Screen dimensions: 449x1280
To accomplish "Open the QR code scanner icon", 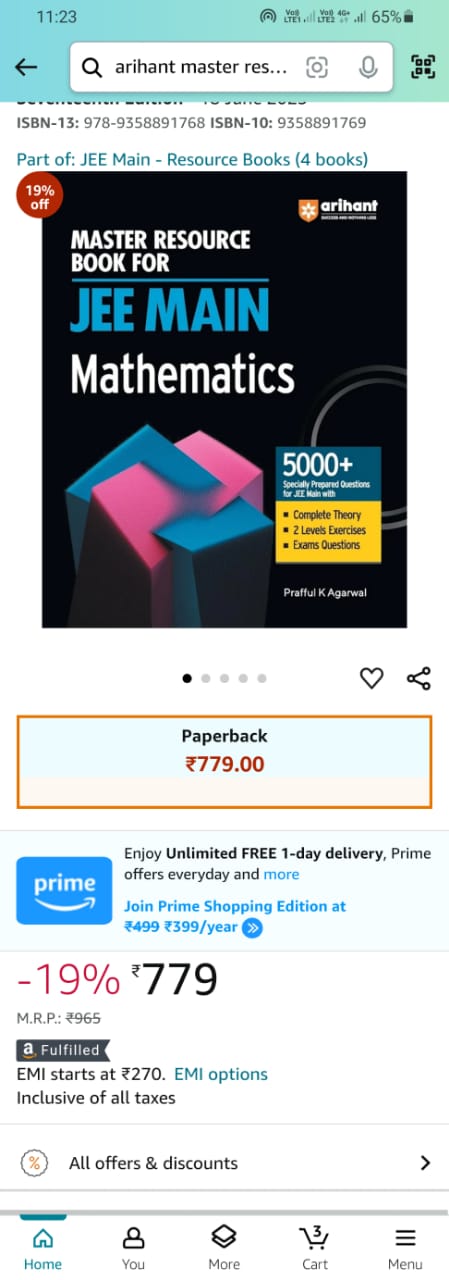I will [423, 67].
